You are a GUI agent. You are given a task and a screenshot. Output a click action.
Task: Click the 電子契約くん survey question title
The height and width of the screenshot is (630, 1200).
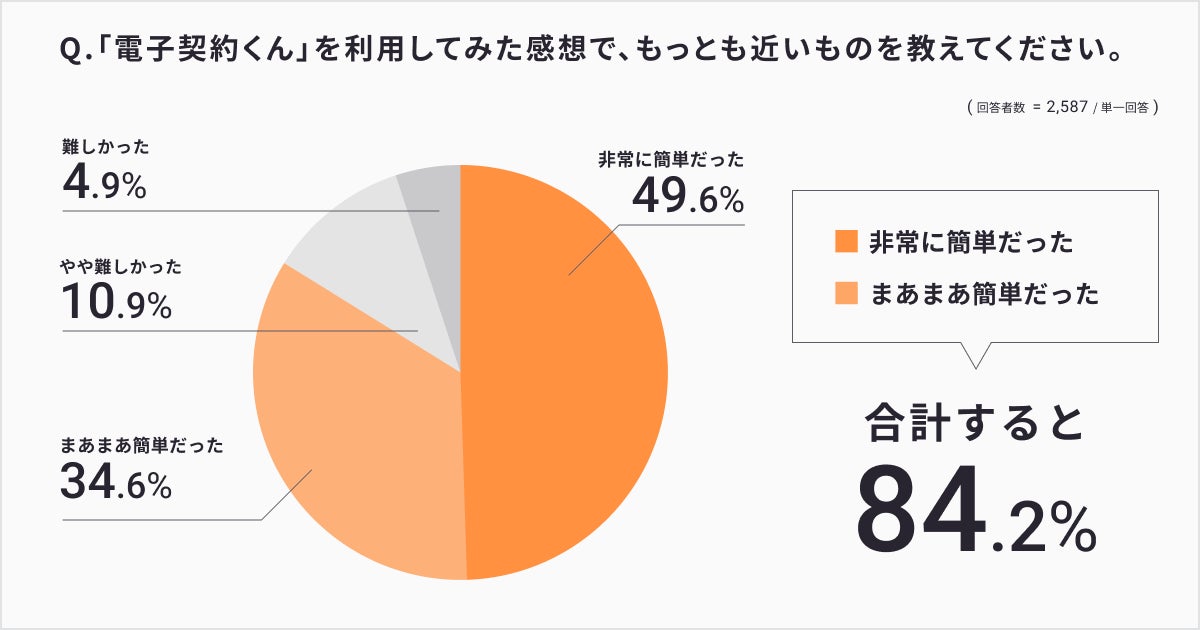(590, 50)
